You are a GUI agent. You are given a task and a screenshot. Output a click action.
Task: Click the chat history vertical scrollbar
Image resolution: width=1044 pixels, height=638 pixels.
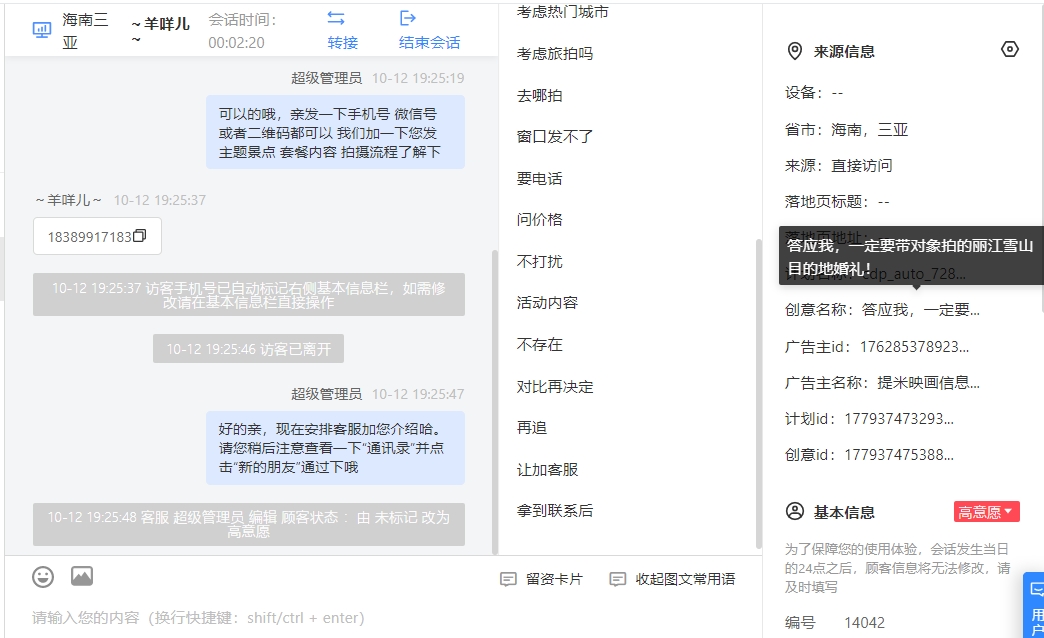coord(495,402)
